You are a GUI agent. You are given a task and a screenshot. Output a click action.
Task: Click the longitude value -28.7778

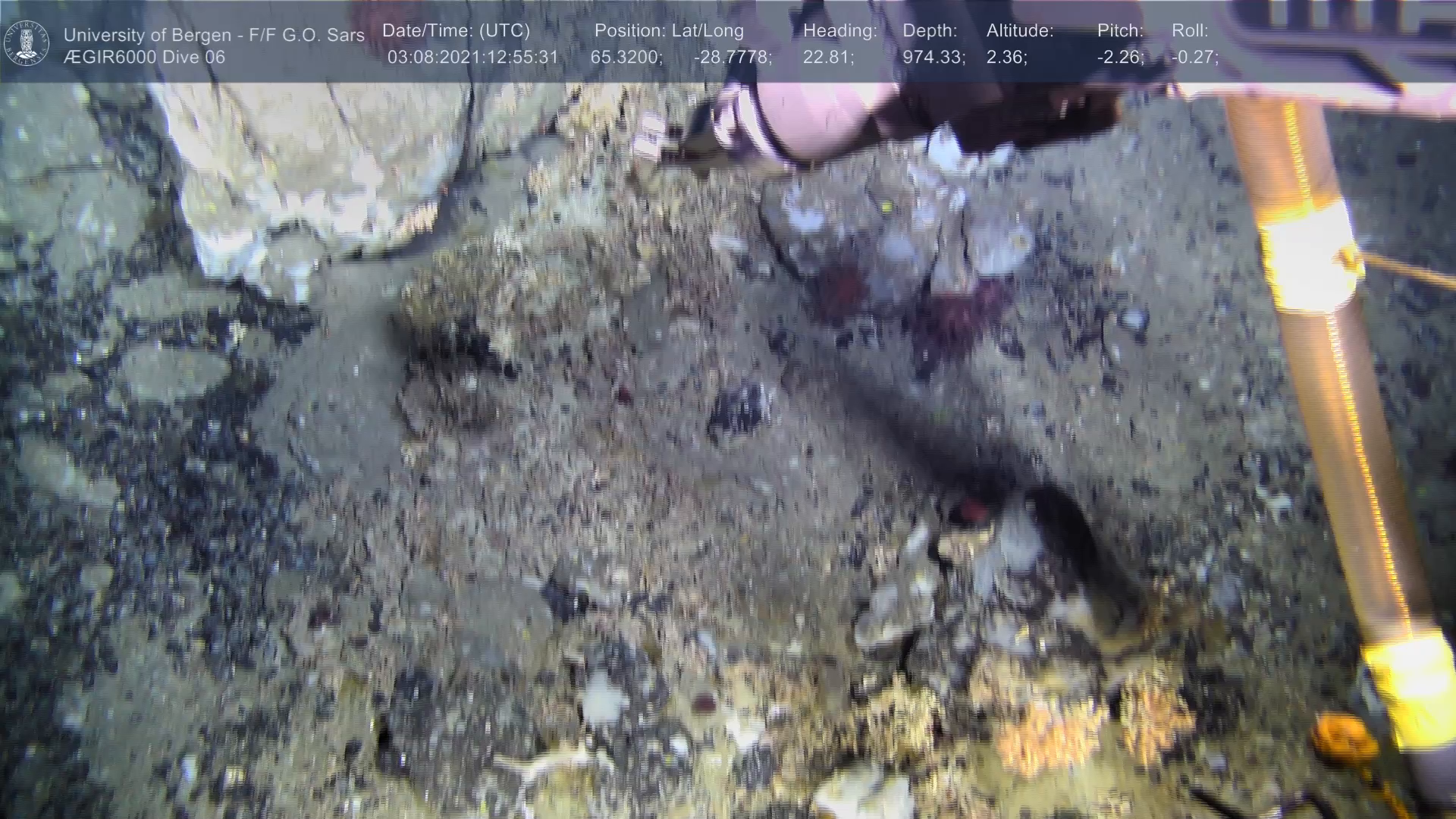click(733, 58)
